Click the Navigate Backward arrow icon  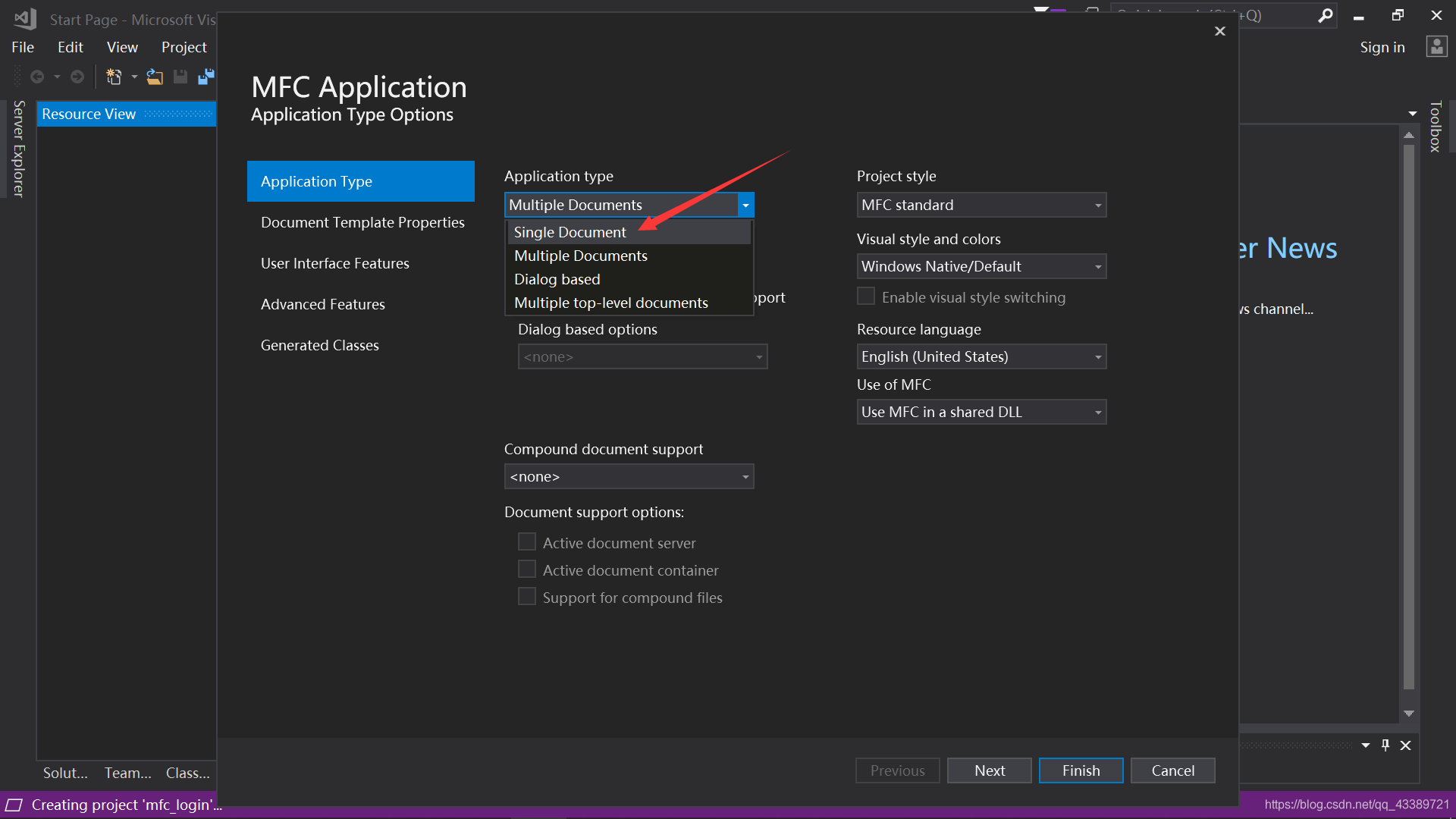point(36,77)
